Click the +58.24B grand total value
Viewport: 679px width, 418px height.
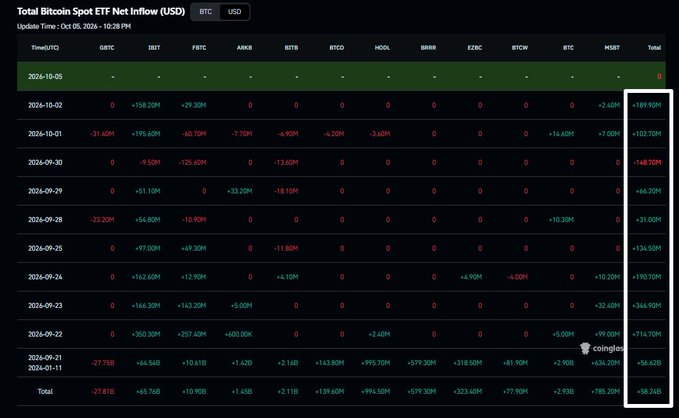[x=649, y=391]
